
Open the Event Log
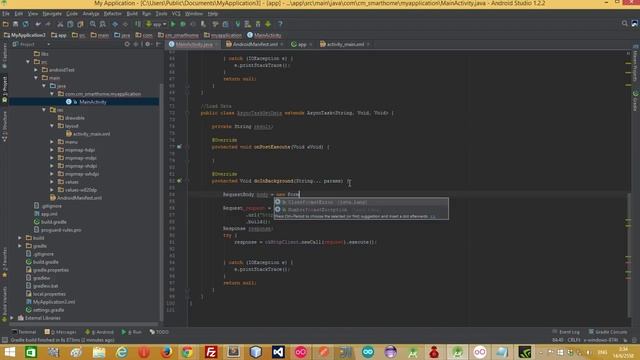[566, 332]
